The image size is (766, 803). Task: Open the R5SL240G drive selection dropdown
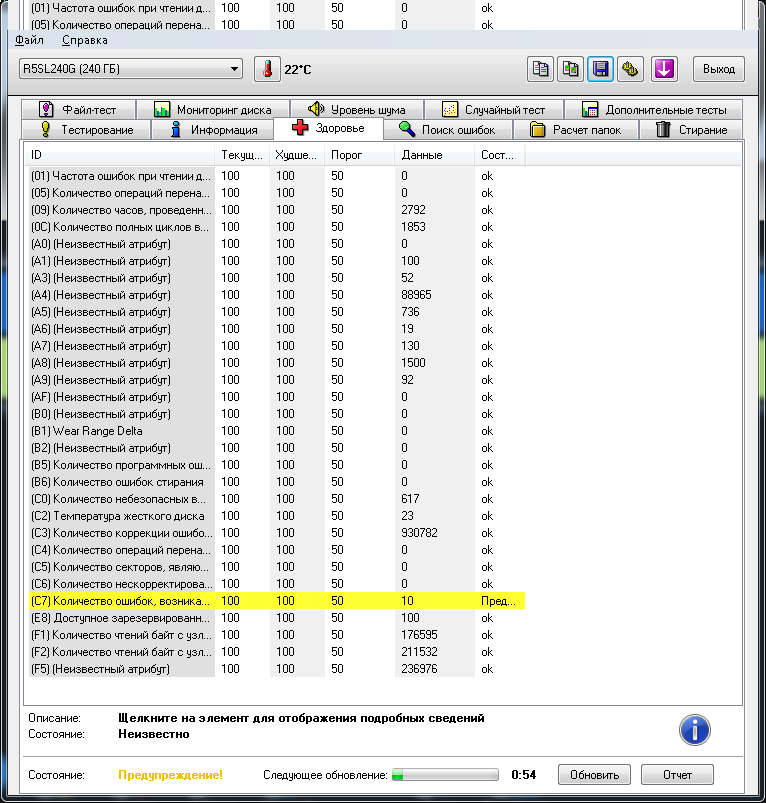[131, 69]
